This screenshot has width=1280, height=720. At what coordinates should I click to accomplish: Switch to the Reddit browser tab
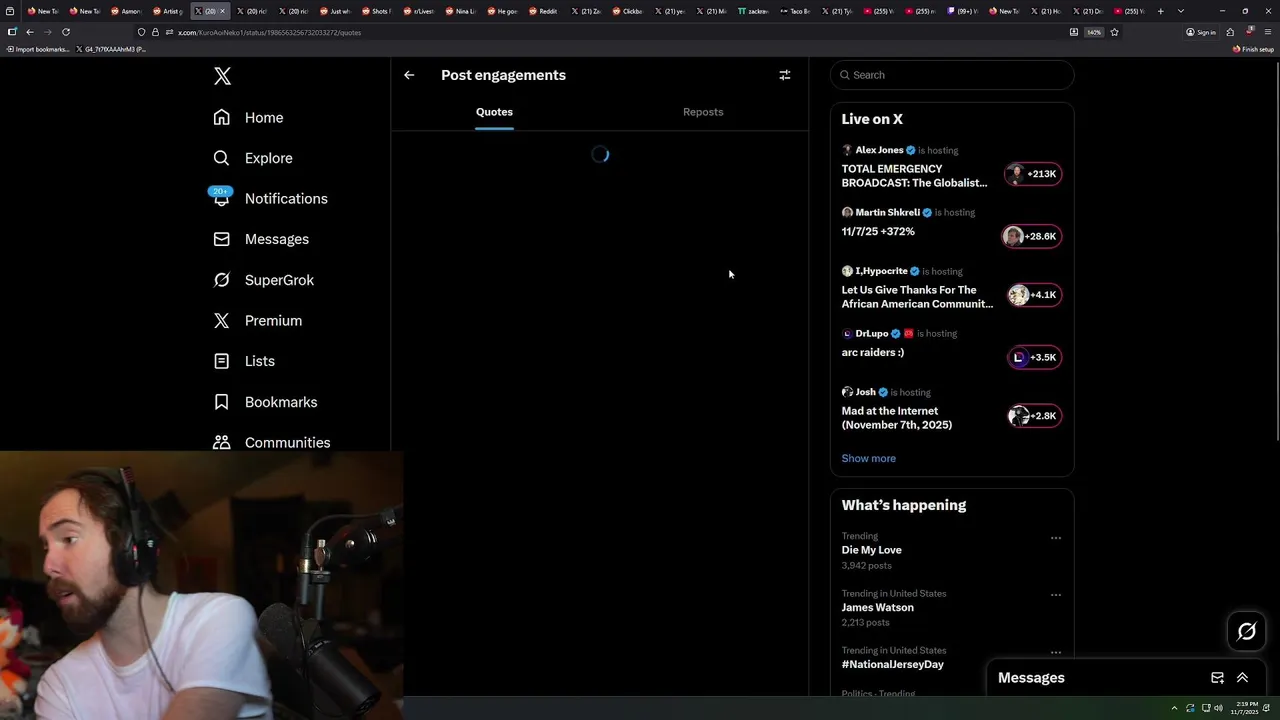[543, 11]
